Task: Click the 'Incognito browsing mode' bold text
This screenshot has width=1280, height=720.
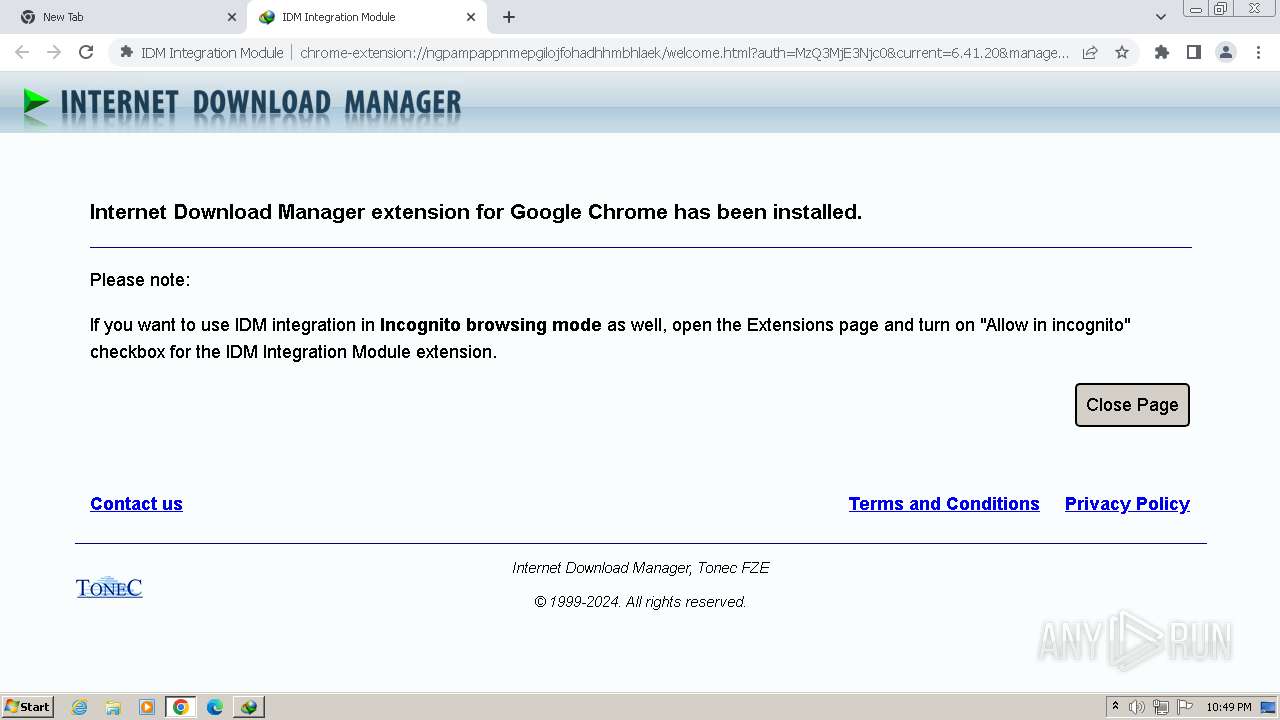Action: coord(491,325)
